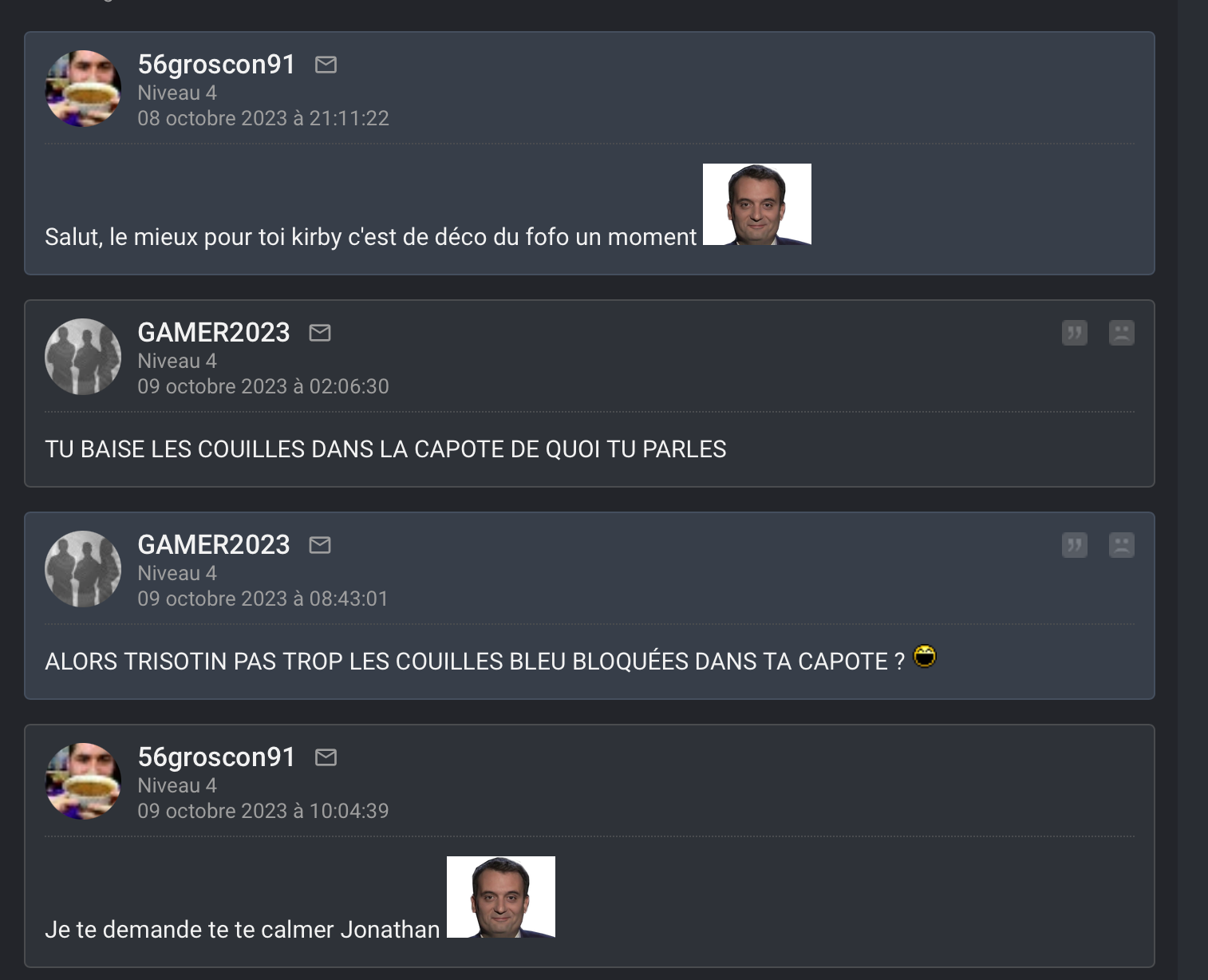Image resolution: width=1208 pixels, height=980 pixels.
Task: Open 56groscon91 profile from first post username
Action: click(216, 65)
